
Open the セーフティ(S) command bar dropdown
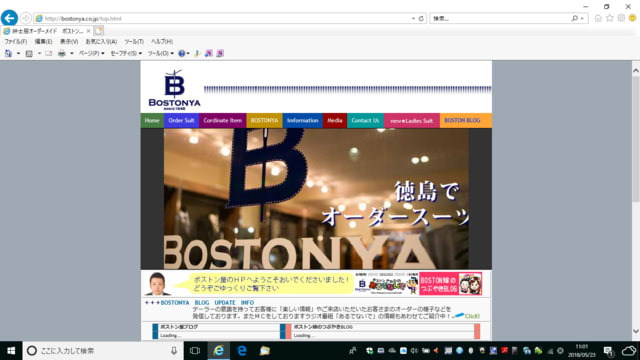(126, 53)
